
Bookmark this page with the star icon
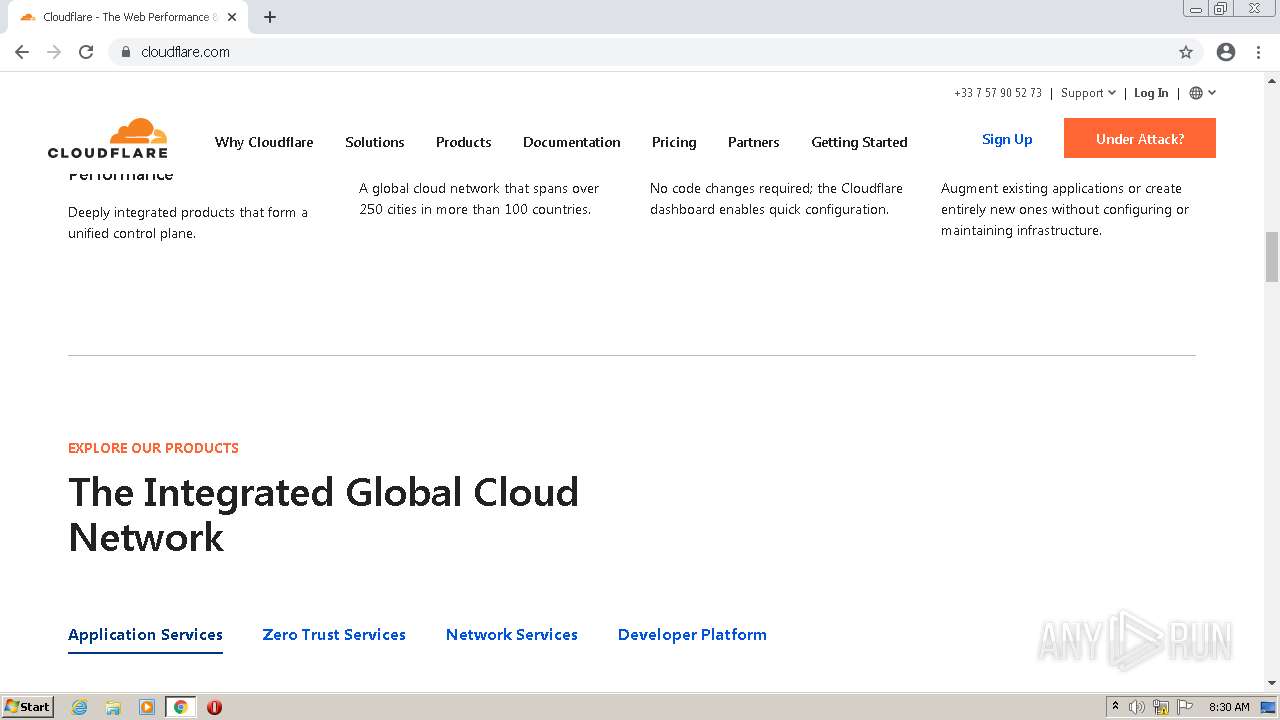click(1186, 52)
